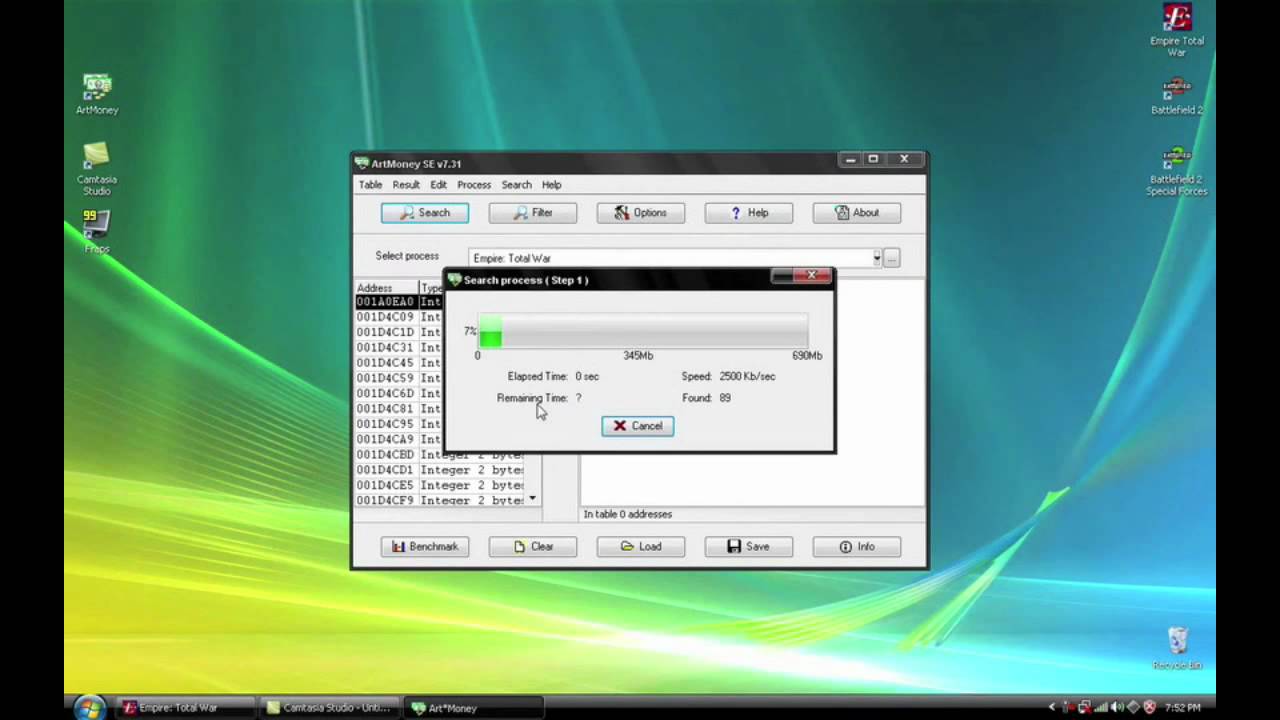The image size is (1280, 720).
Task: Open Battlefield 2 Special Forces shortcut
Action: pyautogui.click(x=1177, y=171)
